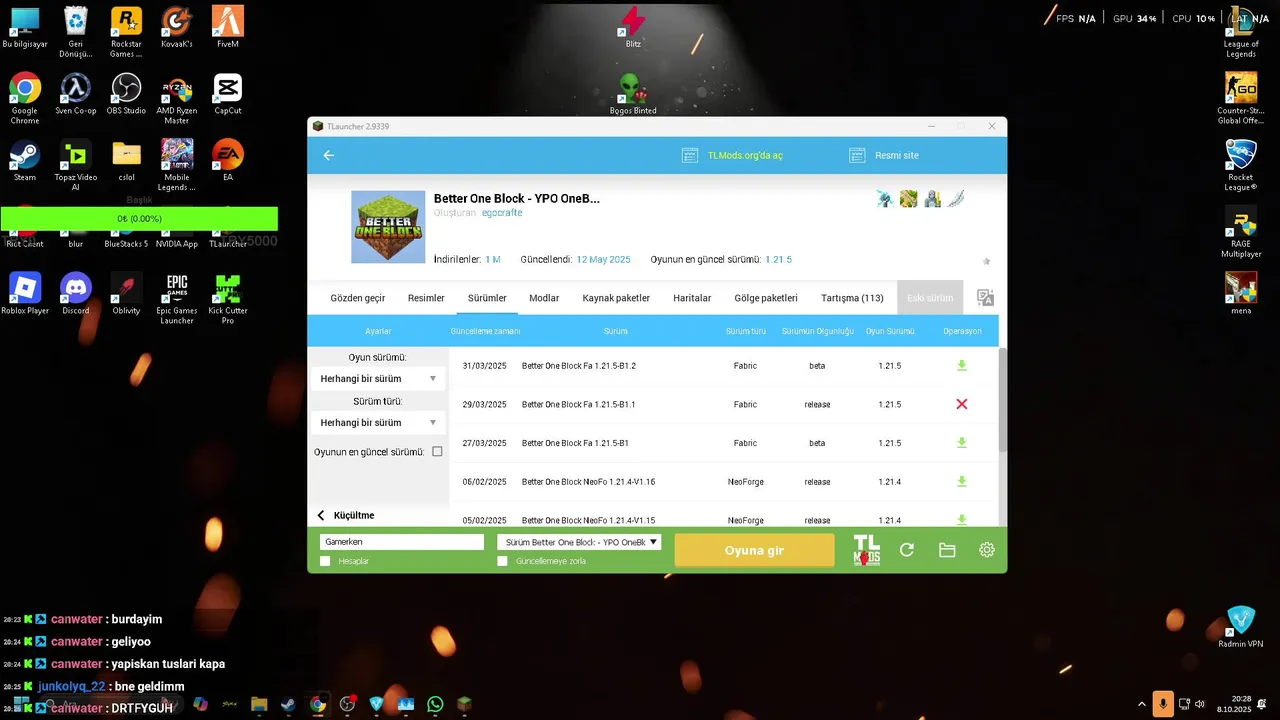
Task: Open the Modlar tab
Action: coord(544,298)
